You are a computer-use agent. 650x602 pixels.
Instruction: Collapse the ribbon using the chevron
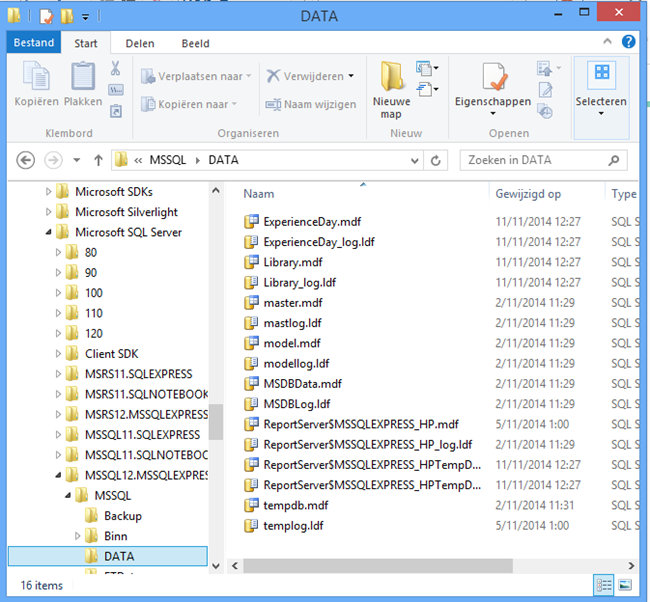coord(607,41)
